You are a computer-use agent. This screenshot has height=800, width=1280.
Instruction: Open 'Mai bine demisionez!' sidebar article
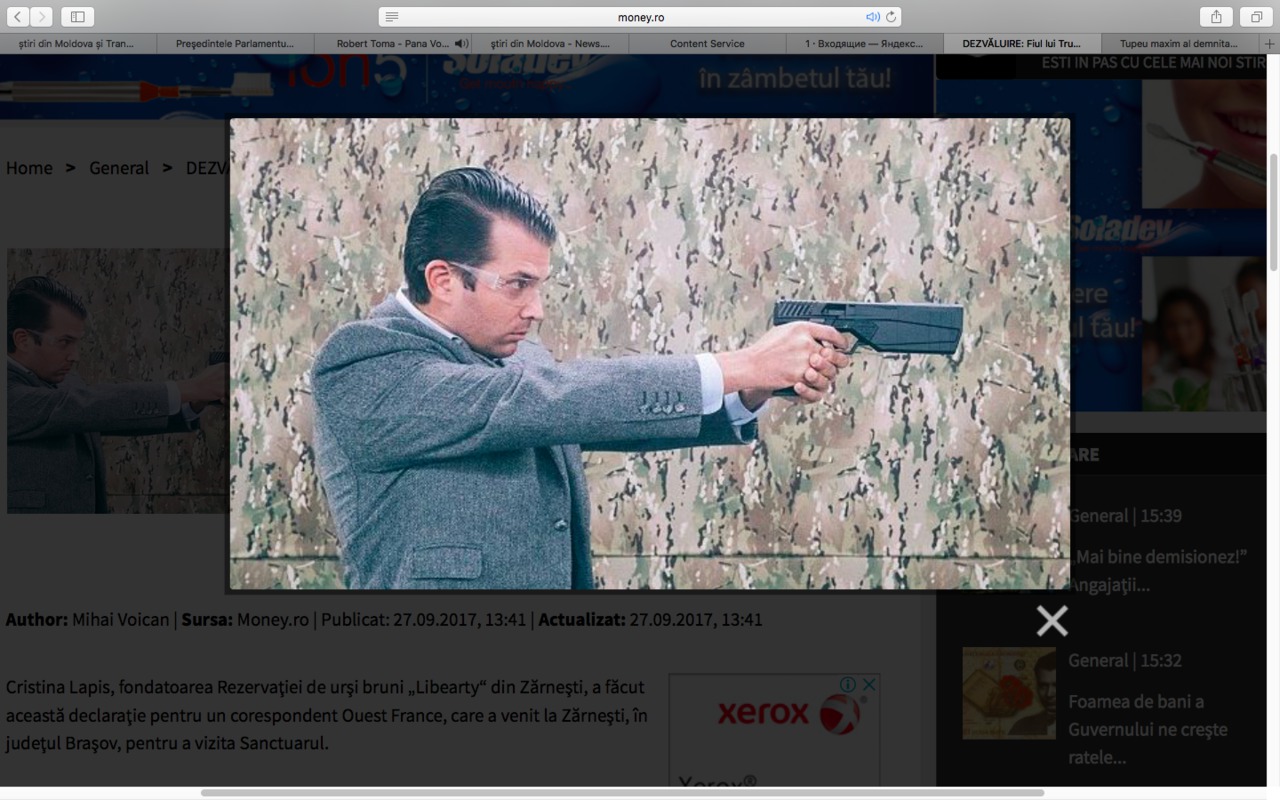coord(1161,570)
